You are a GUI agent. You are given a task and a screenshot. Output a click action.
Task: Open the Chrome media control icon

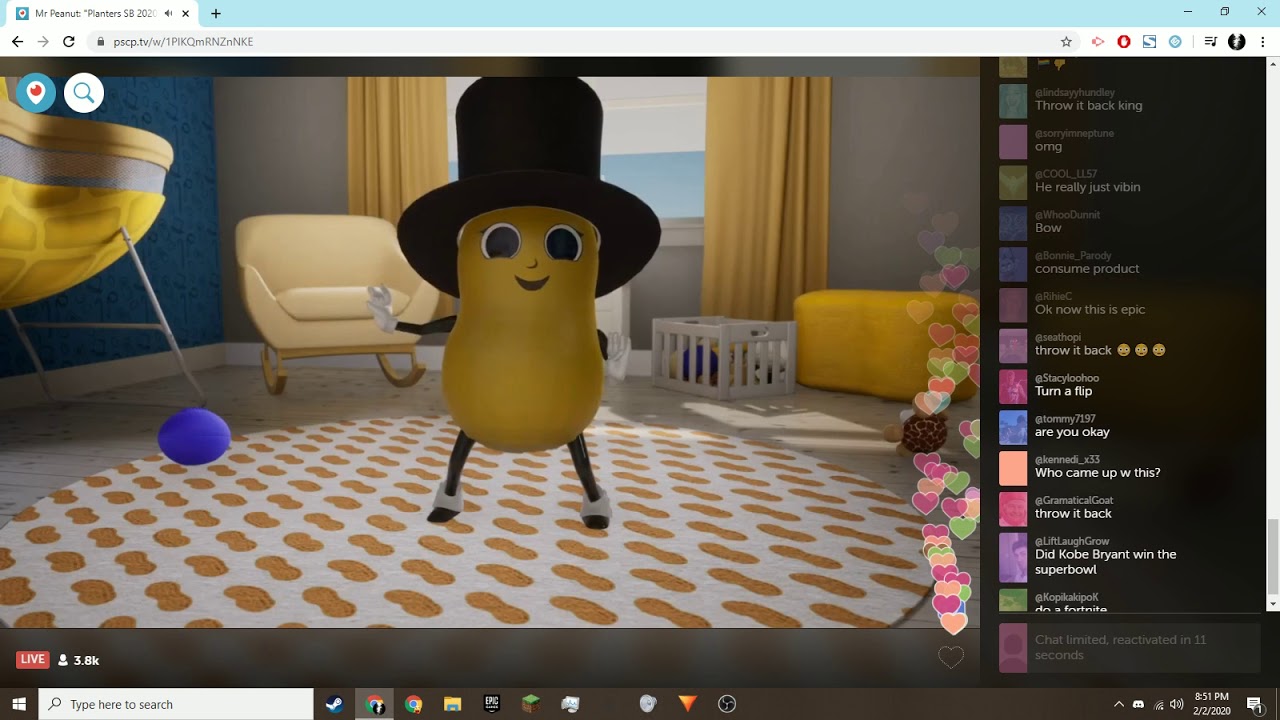tap(1210, 42)
